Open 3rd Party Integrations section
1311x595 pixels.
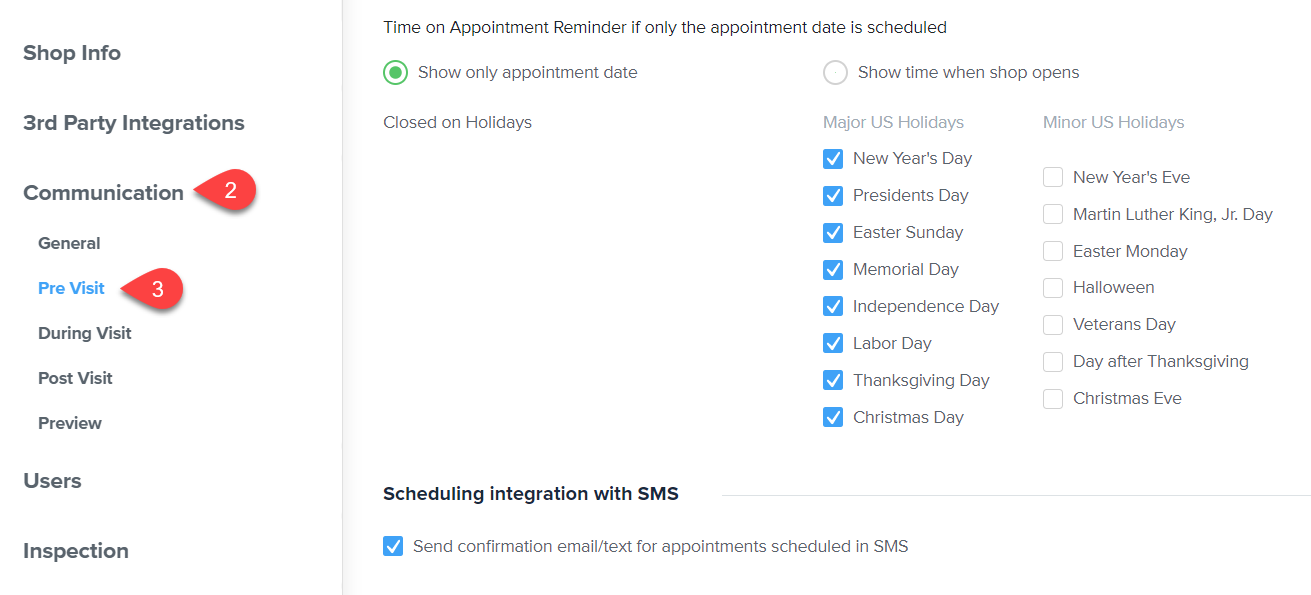coord(134,123)
